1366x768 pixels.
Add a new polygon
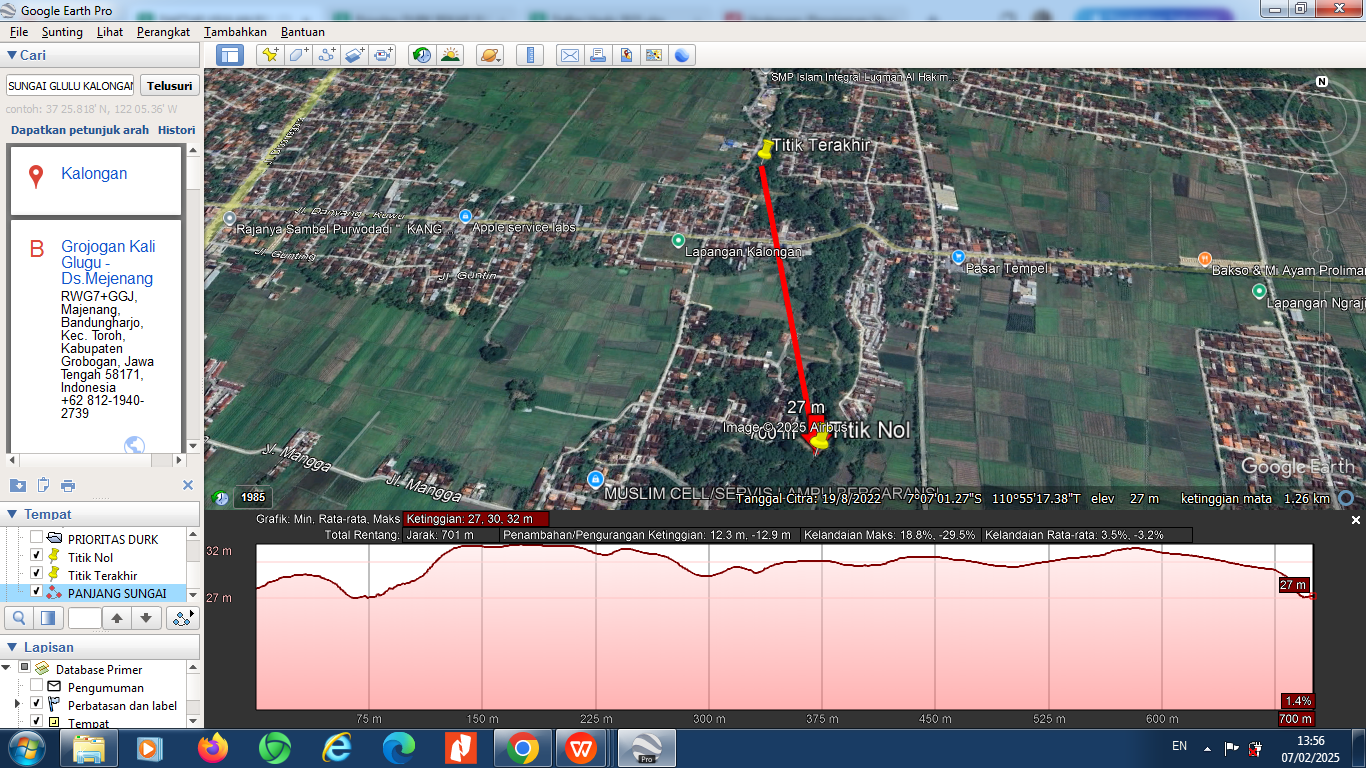tap(298, 55)
